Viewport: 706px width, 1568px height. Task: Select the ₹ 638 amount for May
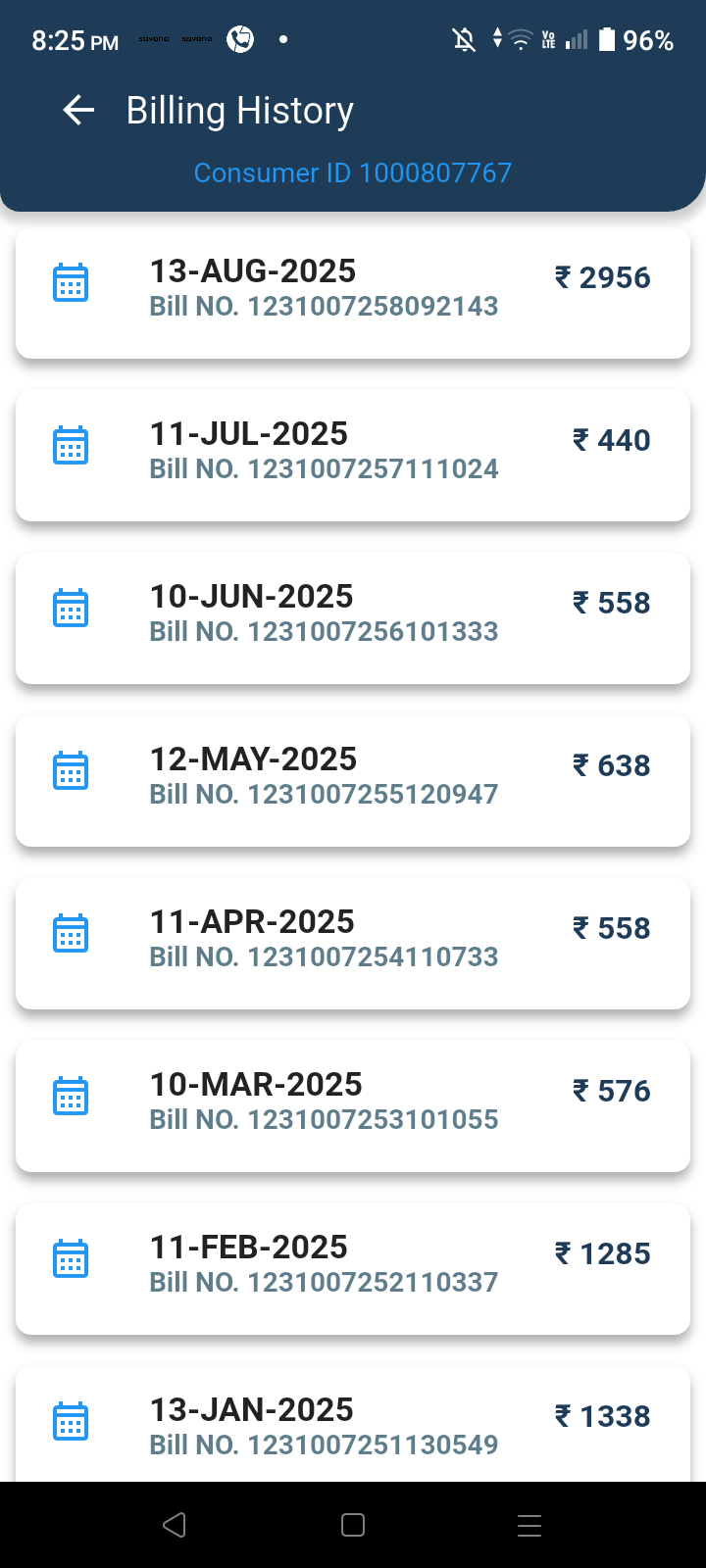click(611, 766)
